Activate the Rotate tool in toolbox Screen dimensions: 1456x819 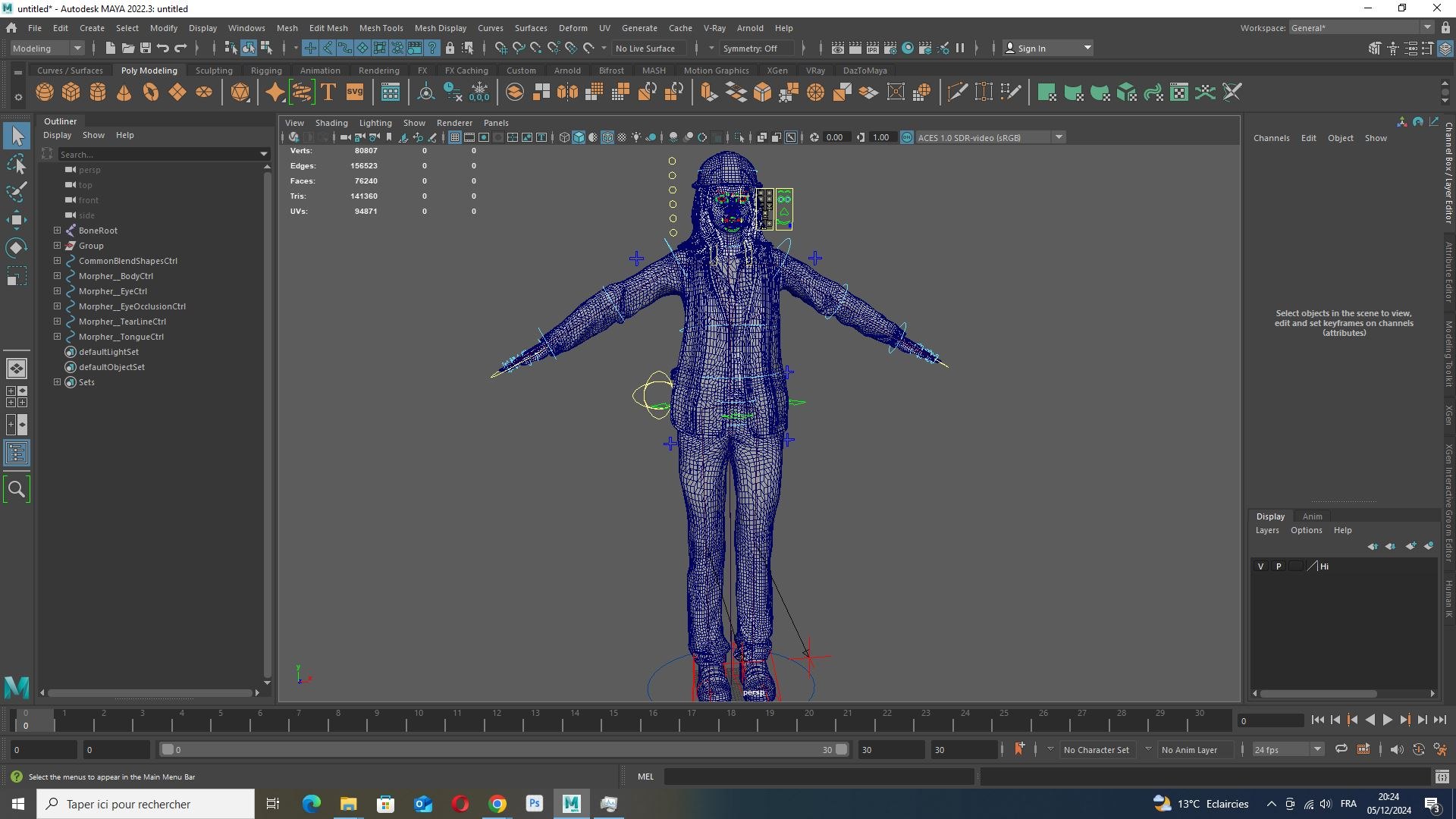(x=16, y=248)
